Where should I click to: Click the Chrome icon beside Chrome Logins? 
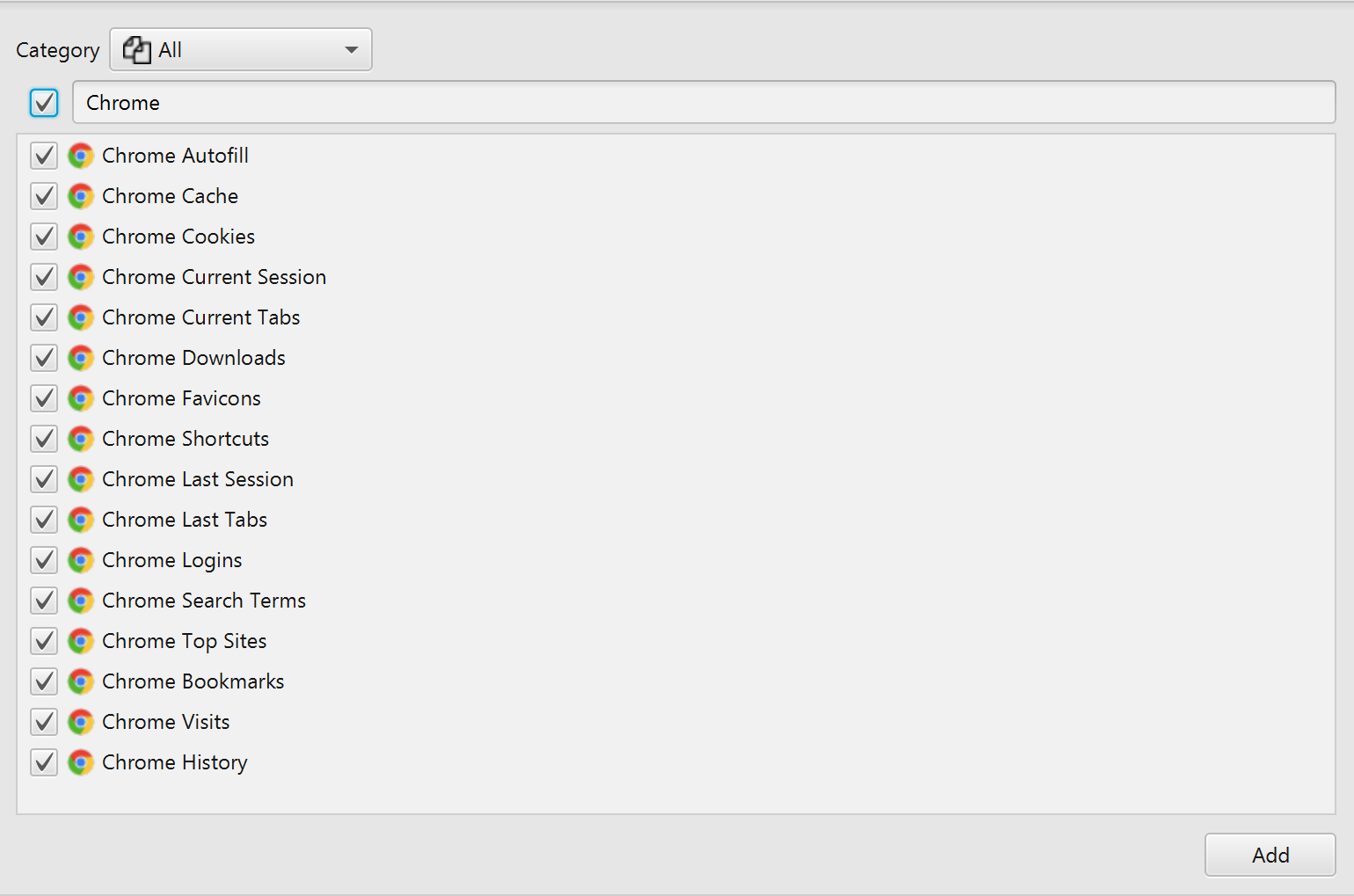81,560
